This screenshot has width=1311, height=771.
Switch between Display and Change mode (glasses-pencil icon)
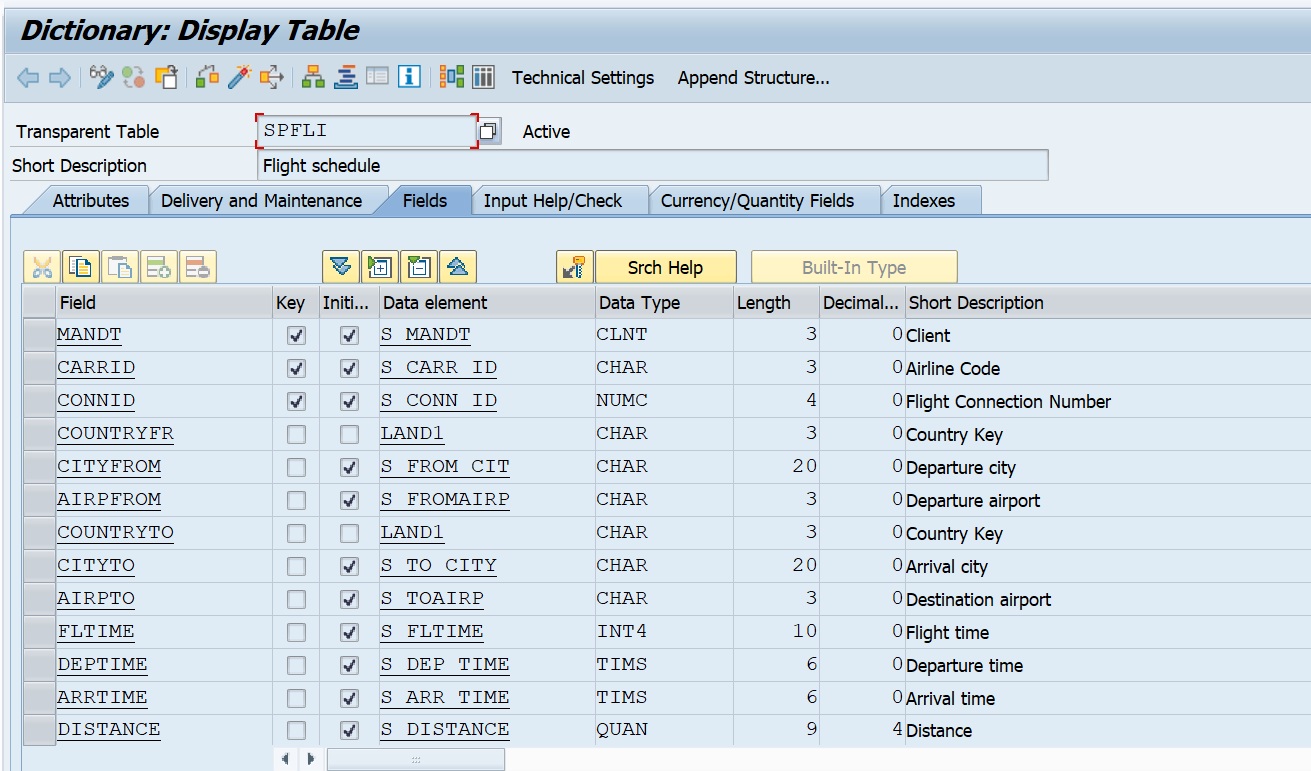coord(101,77)
